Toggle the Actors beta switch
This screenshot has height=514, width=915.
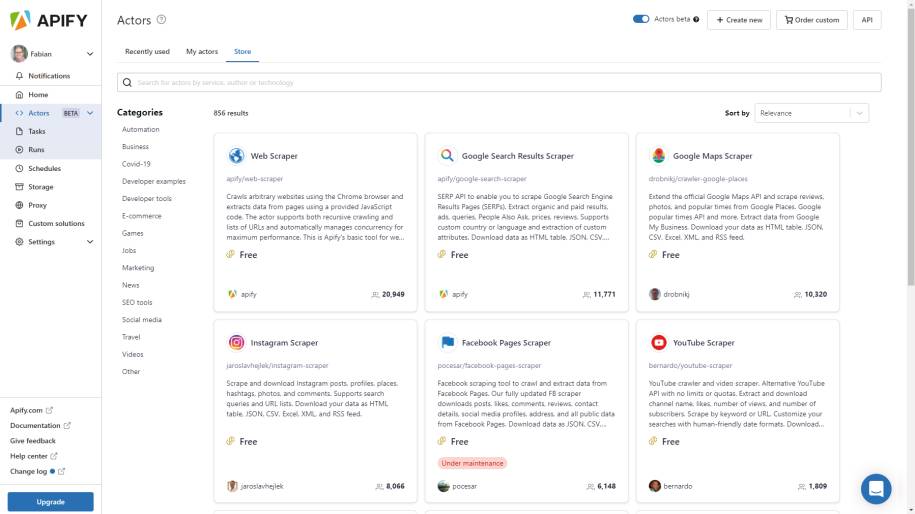click(x=641, y=19)
